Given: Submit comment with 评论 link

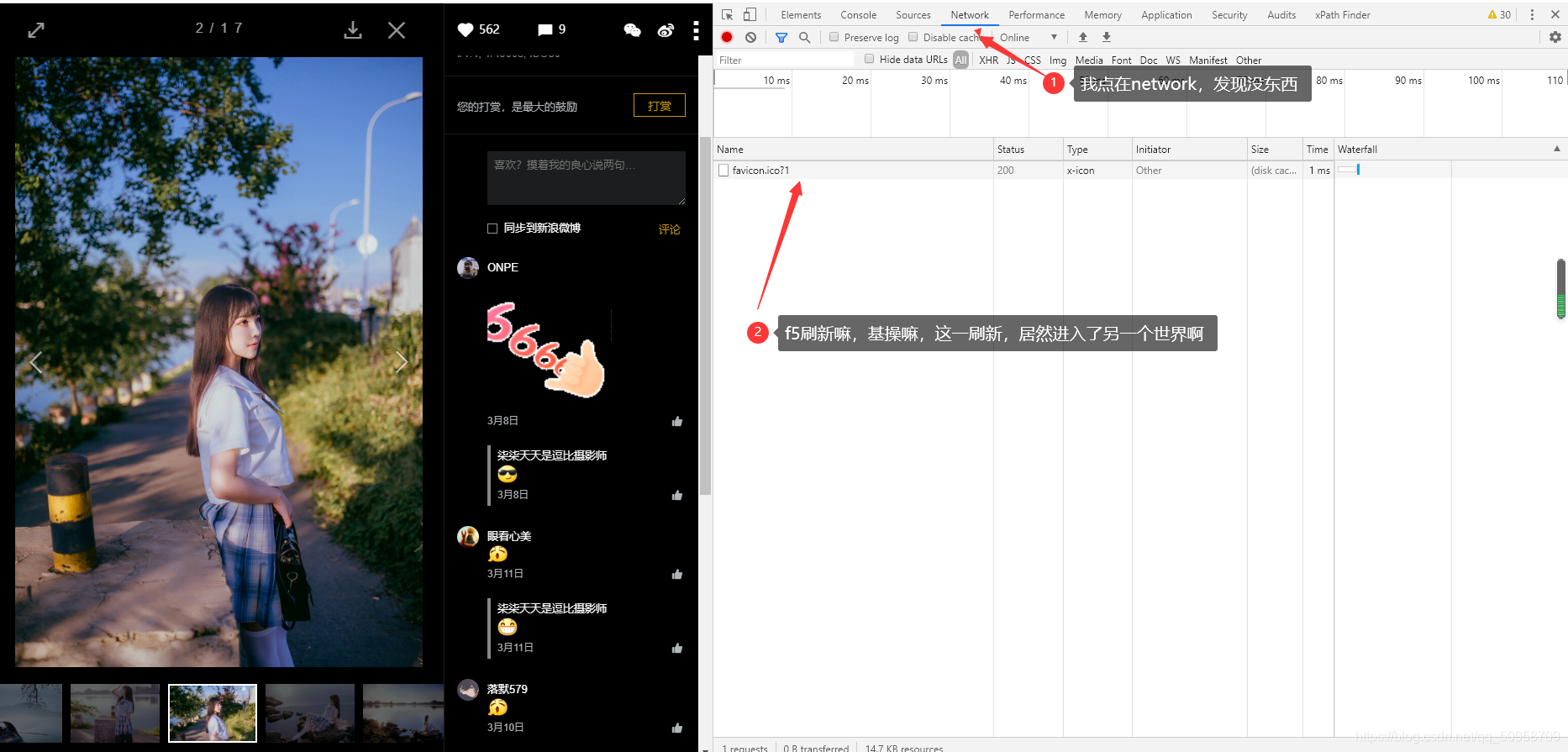Looking at the screenshot, I should point(670,229).
